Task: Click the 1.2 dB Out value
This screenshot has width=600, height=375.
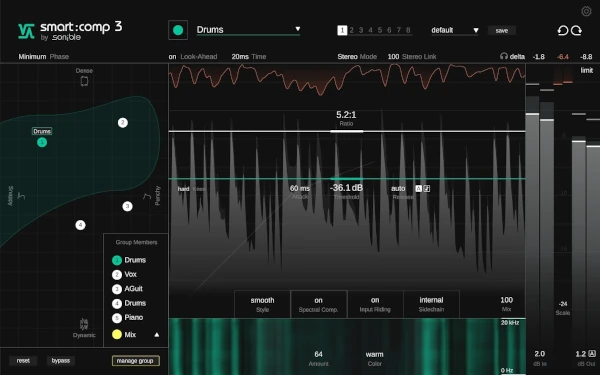Action: pyautogui.click(x=580, y=354)
